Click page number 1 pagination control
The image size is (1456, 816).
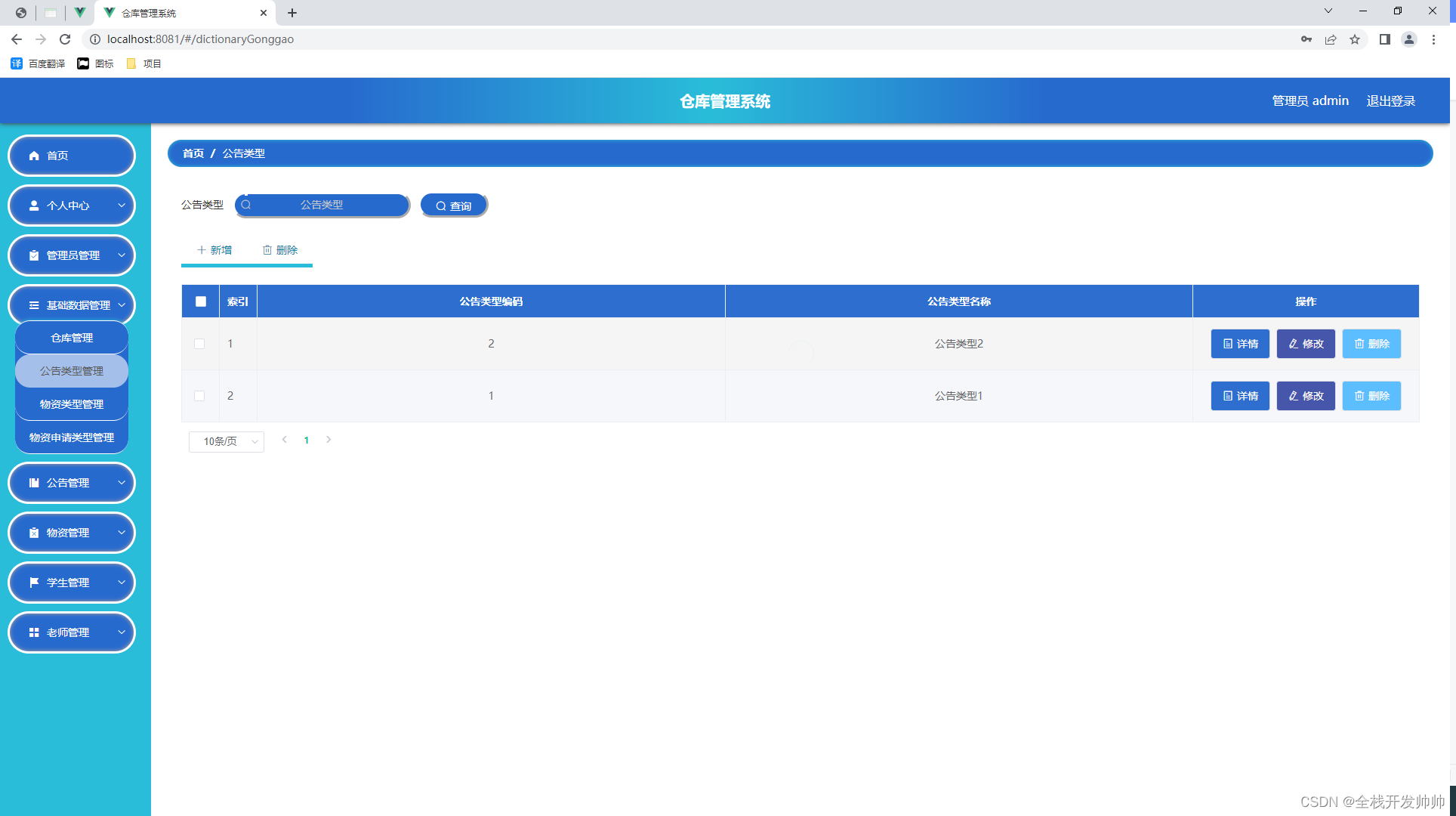(x=305, y=440)
